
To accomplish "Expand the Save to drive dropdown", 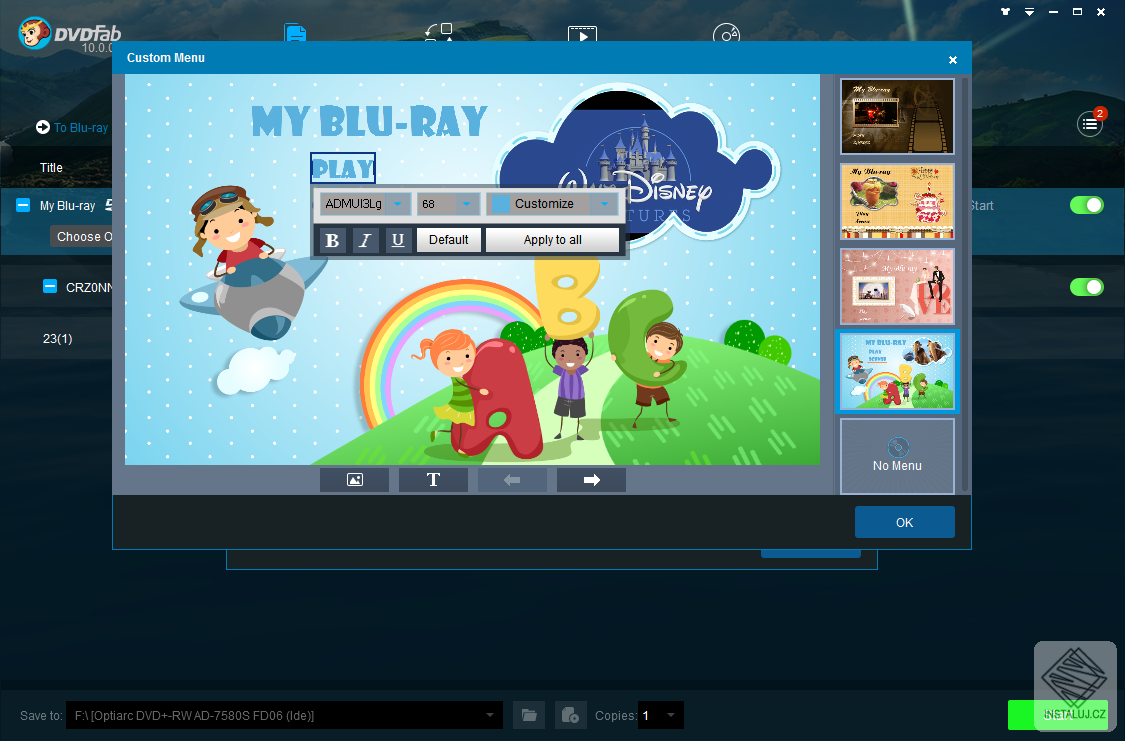I will tap(489, 715).
